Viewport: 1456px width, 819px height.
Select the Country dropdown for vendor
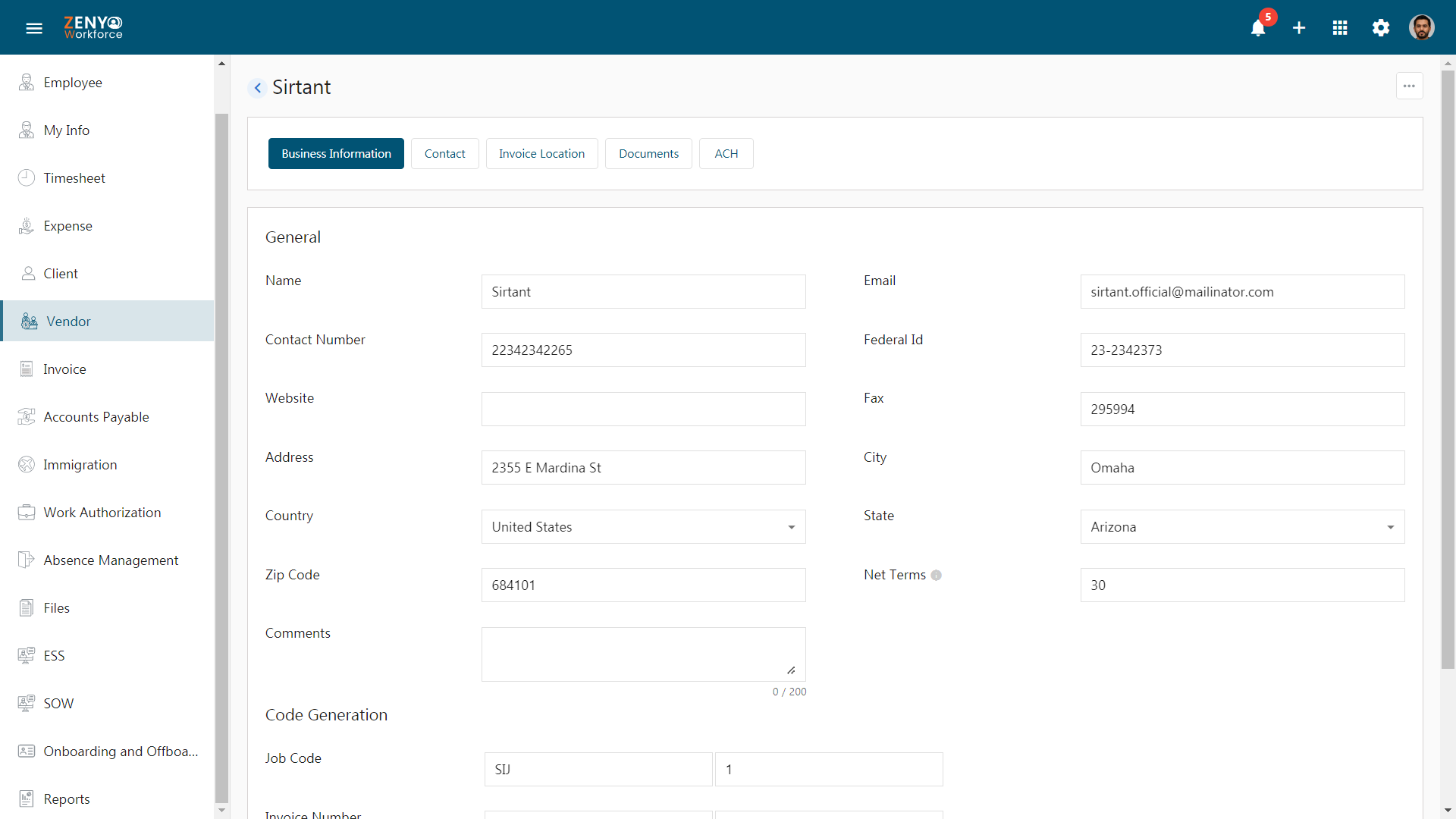(643, 526)
